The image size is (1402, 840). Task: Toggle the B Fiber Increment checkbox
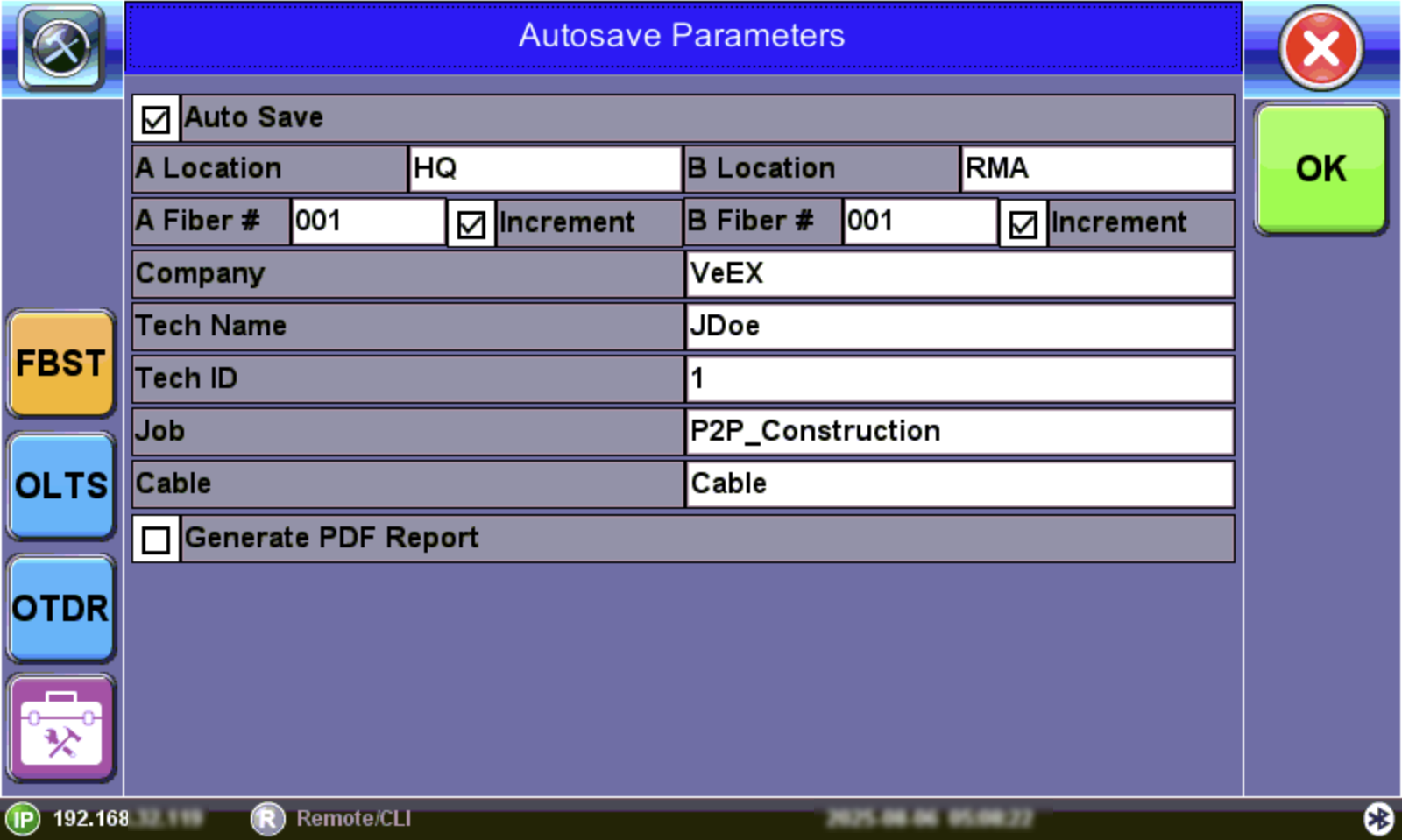1023,224
